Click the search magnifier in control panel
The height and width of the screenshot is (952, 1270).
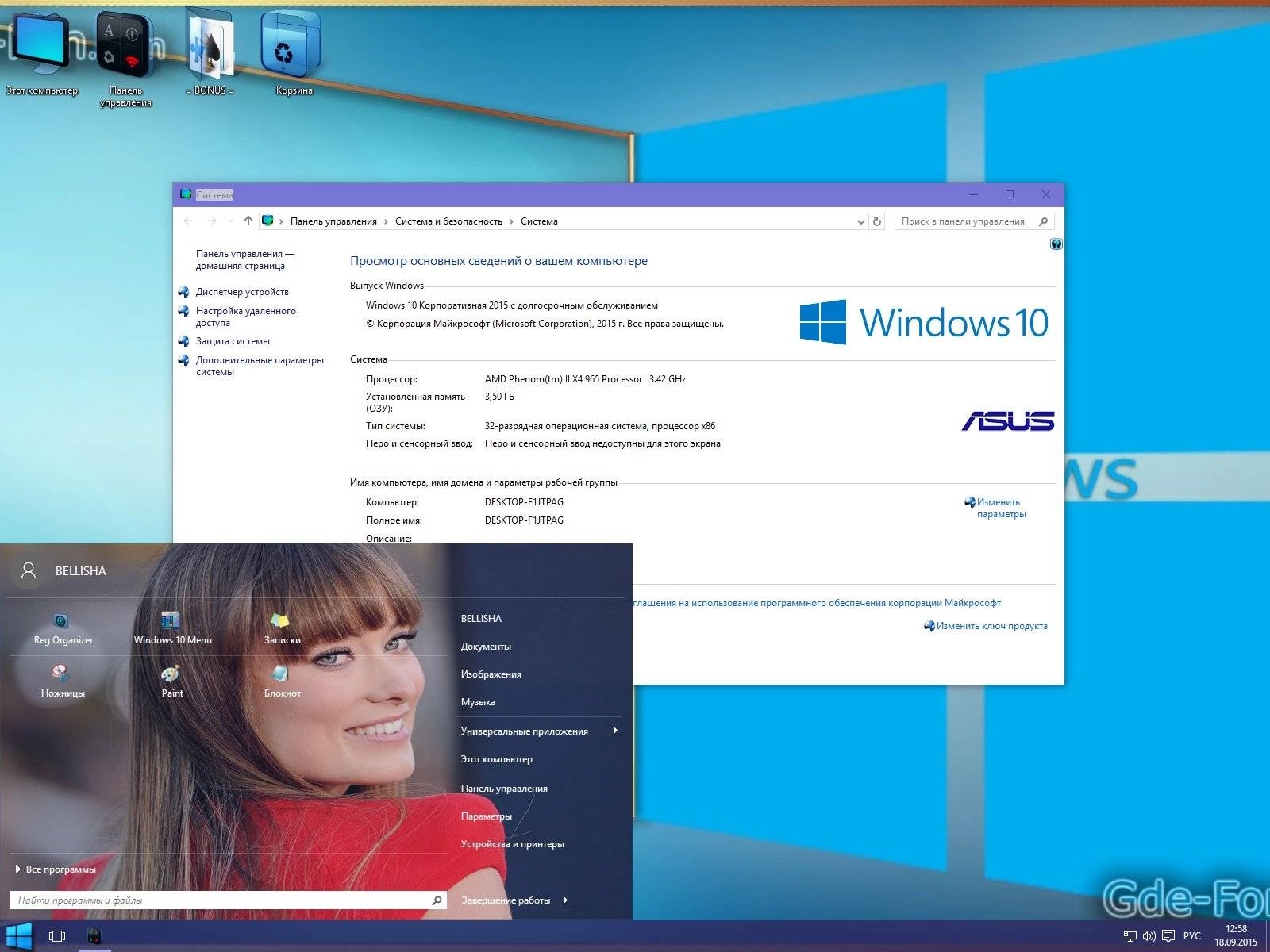point(1043,221)
